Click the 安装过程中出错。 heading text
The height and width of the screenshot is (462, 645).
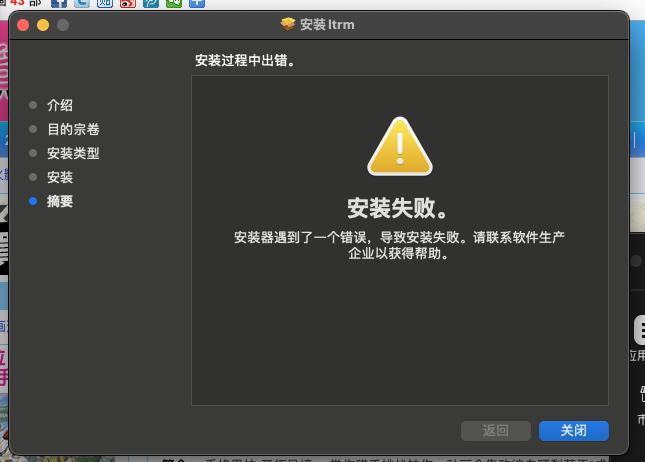[x=245, y=60]
